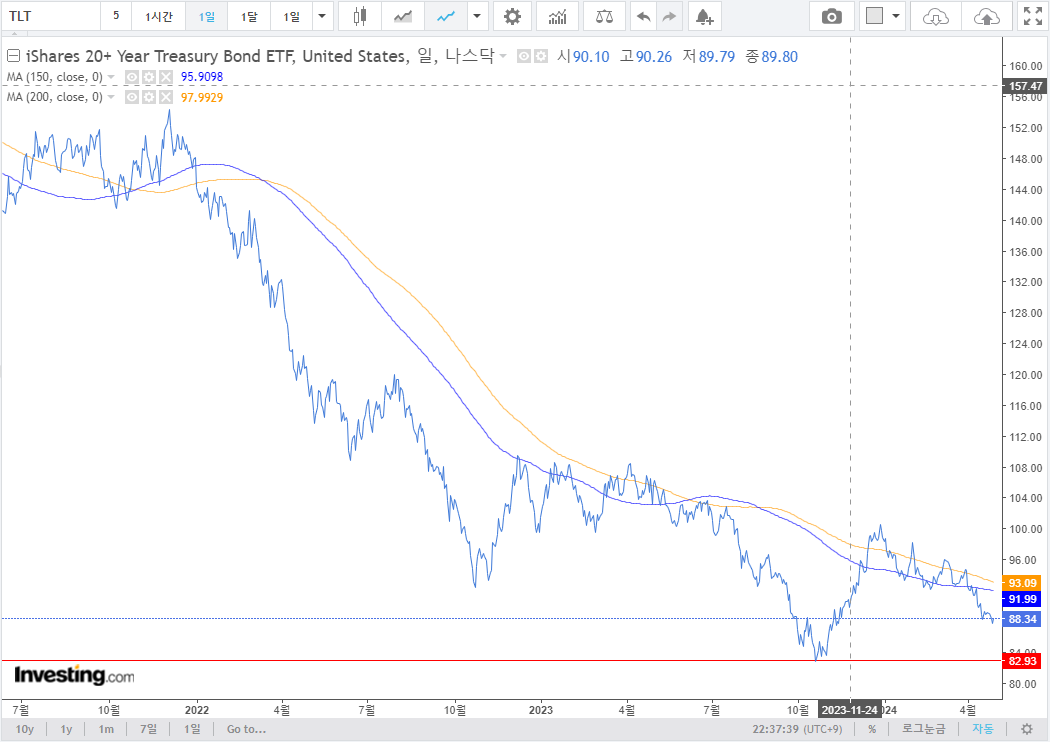Viewport: 1050px width, 742px height.
Task: Toggle visibility of MA 150 indicator
Action: 132,77
